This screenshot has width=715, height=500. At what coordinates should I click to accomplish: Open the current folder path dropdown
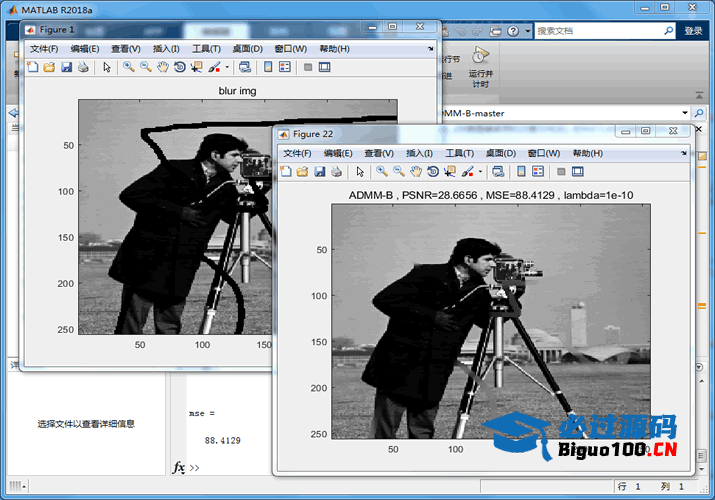(x=685, y=113)
